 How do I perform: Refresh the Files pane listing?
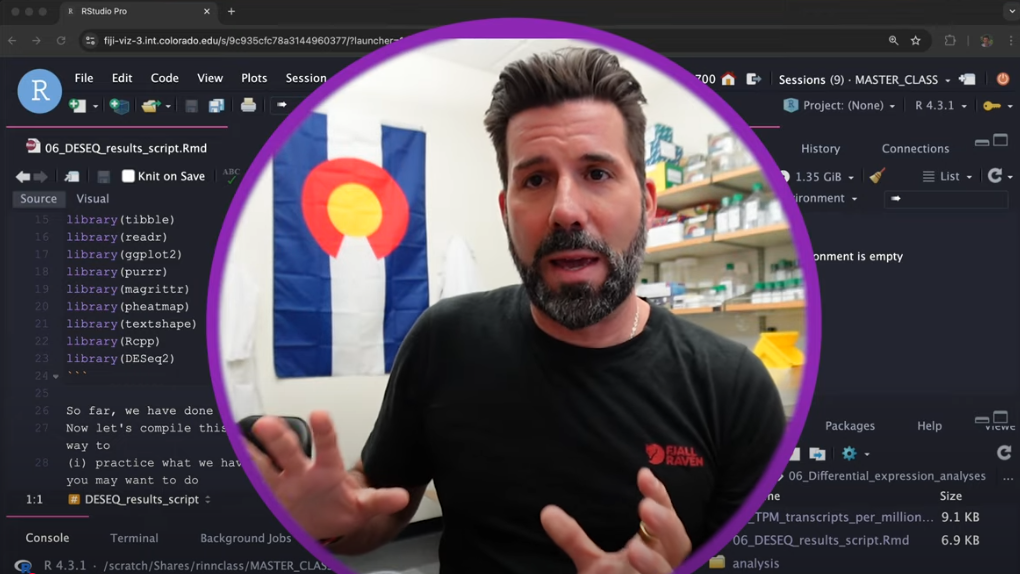(x=1004, y=453)
